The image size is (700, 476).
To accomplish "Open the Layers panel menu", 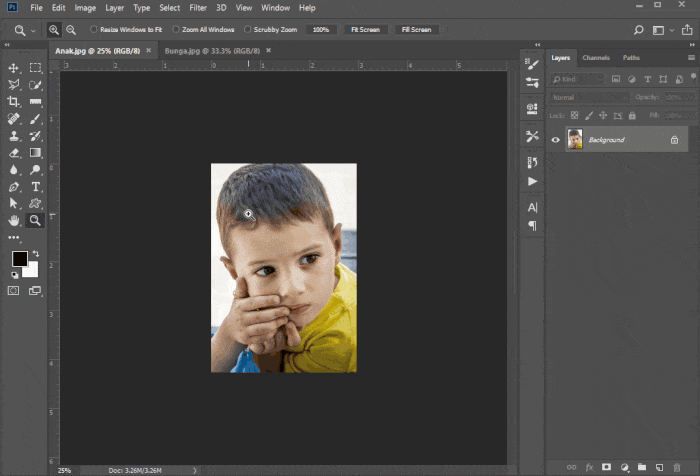I will click(x=691, y=58).
